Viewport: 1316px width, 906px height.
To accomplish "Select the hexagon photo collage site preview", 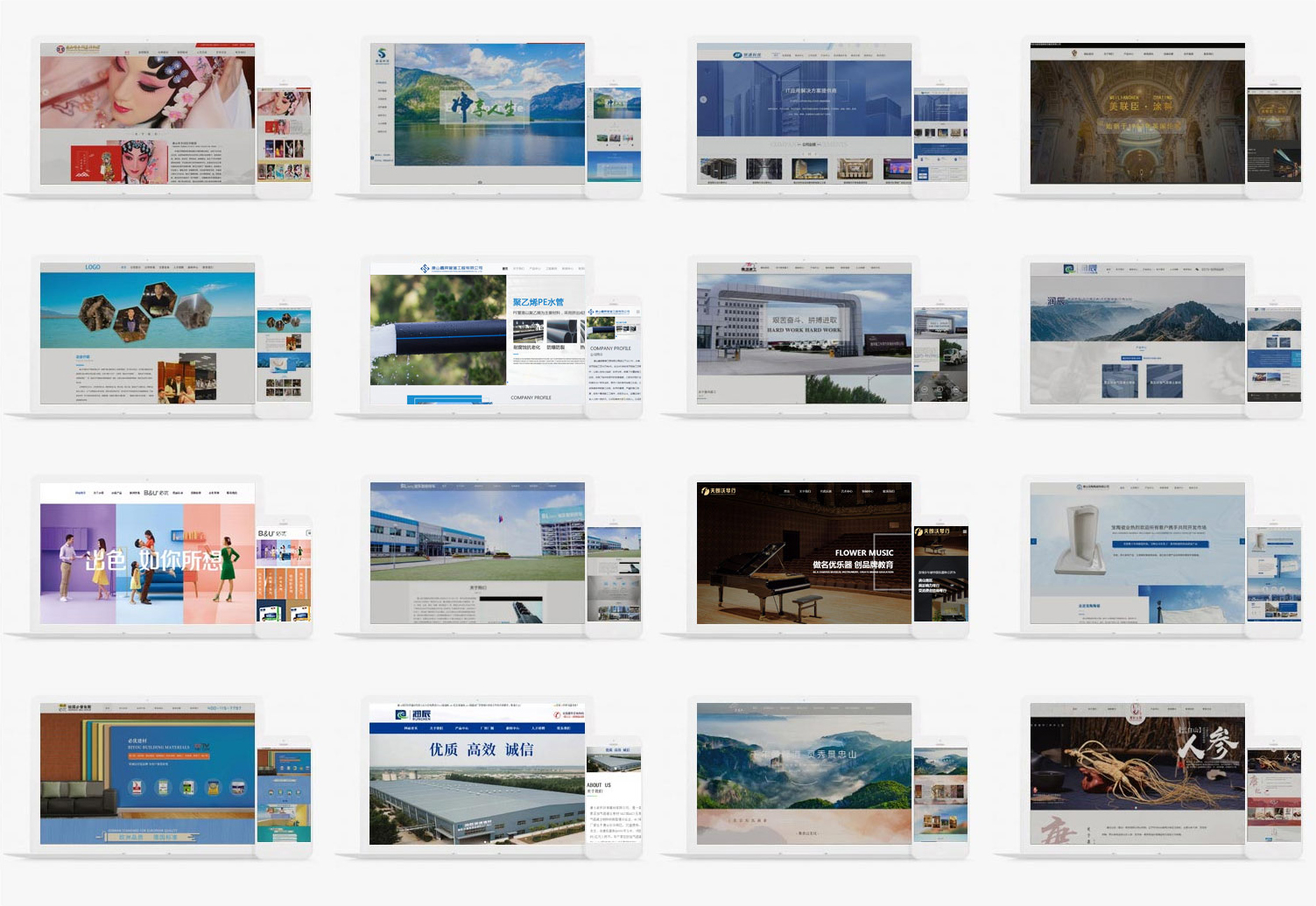I will [x=147, y=334].
